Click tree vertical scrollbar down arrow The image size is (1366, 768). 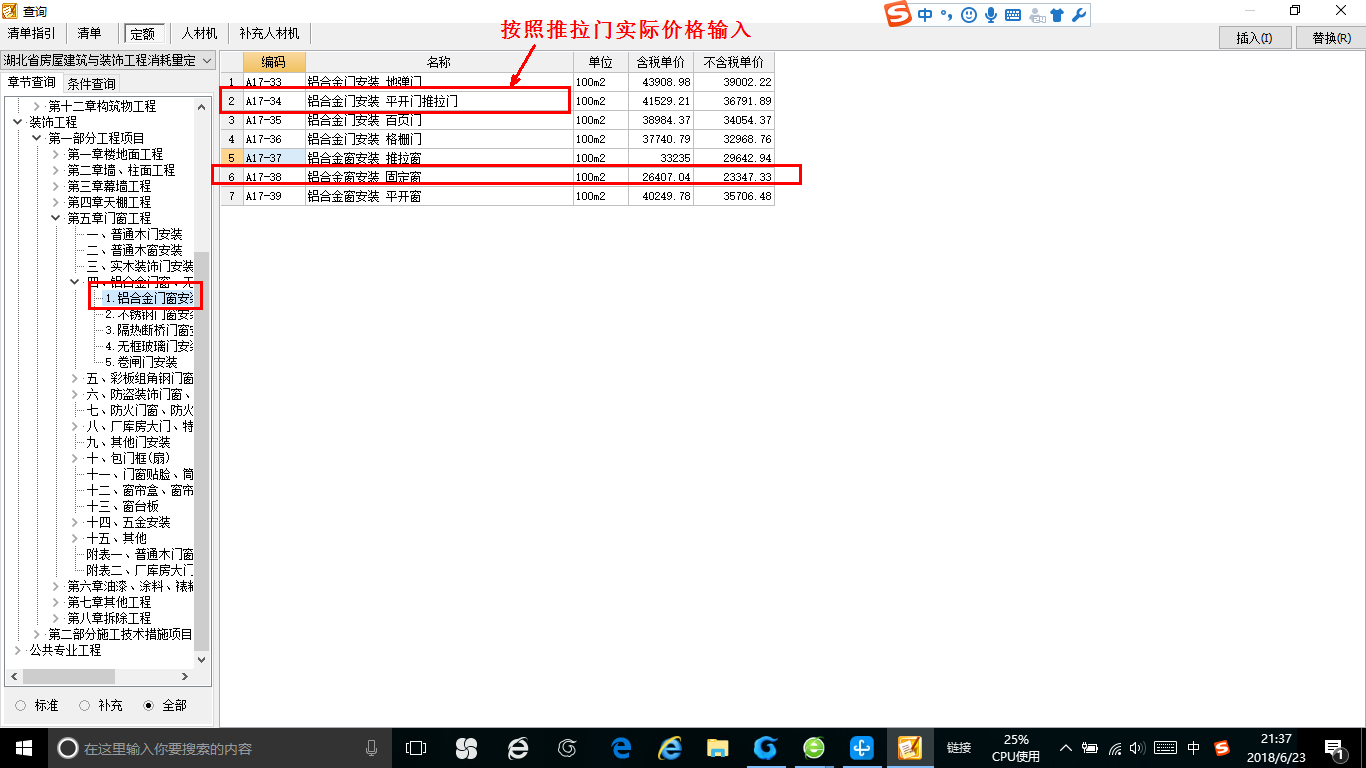pyautogui.click(x=203, y=660)
